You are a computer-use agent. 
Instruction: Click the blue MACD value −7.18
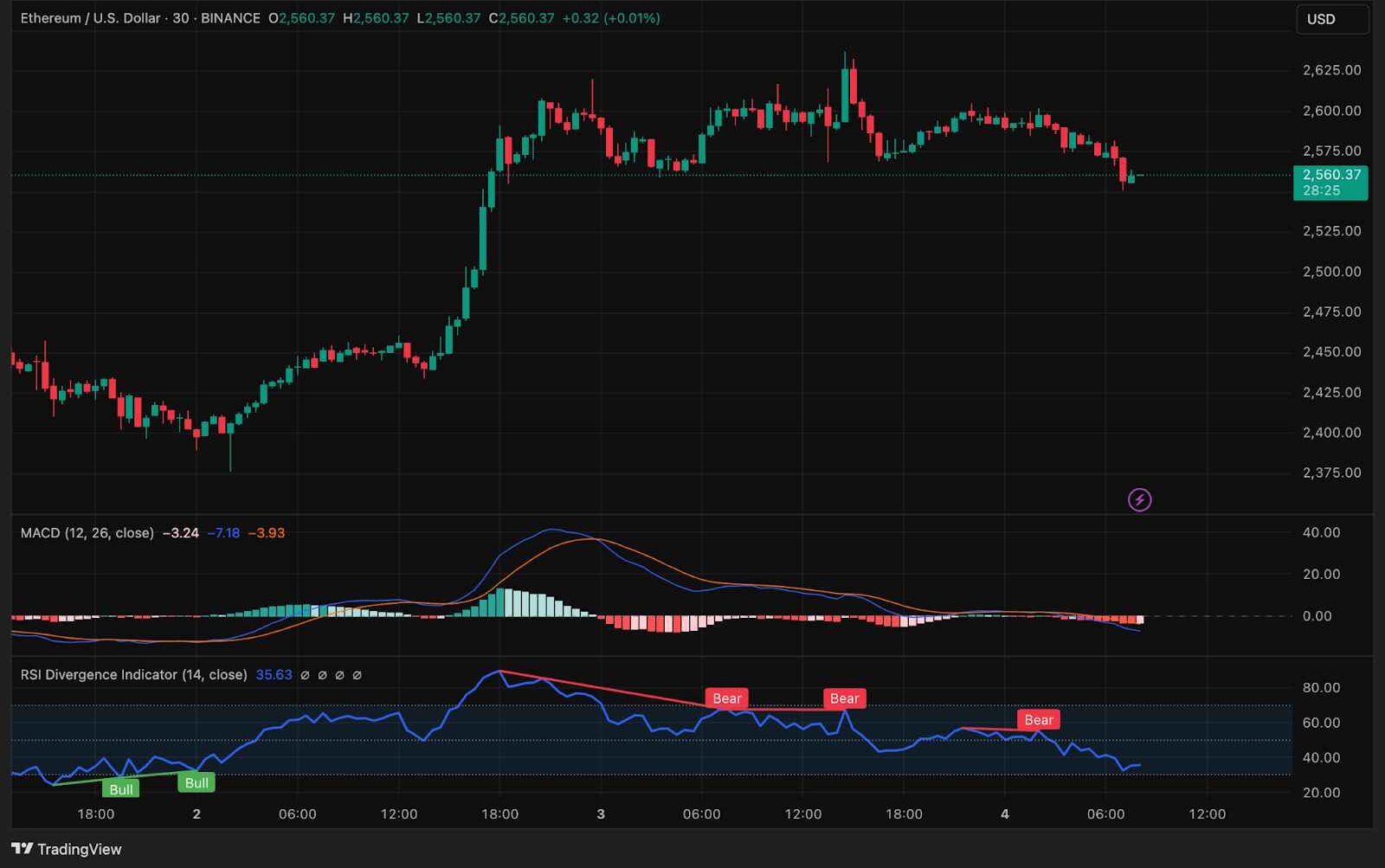tap(223, 533)
